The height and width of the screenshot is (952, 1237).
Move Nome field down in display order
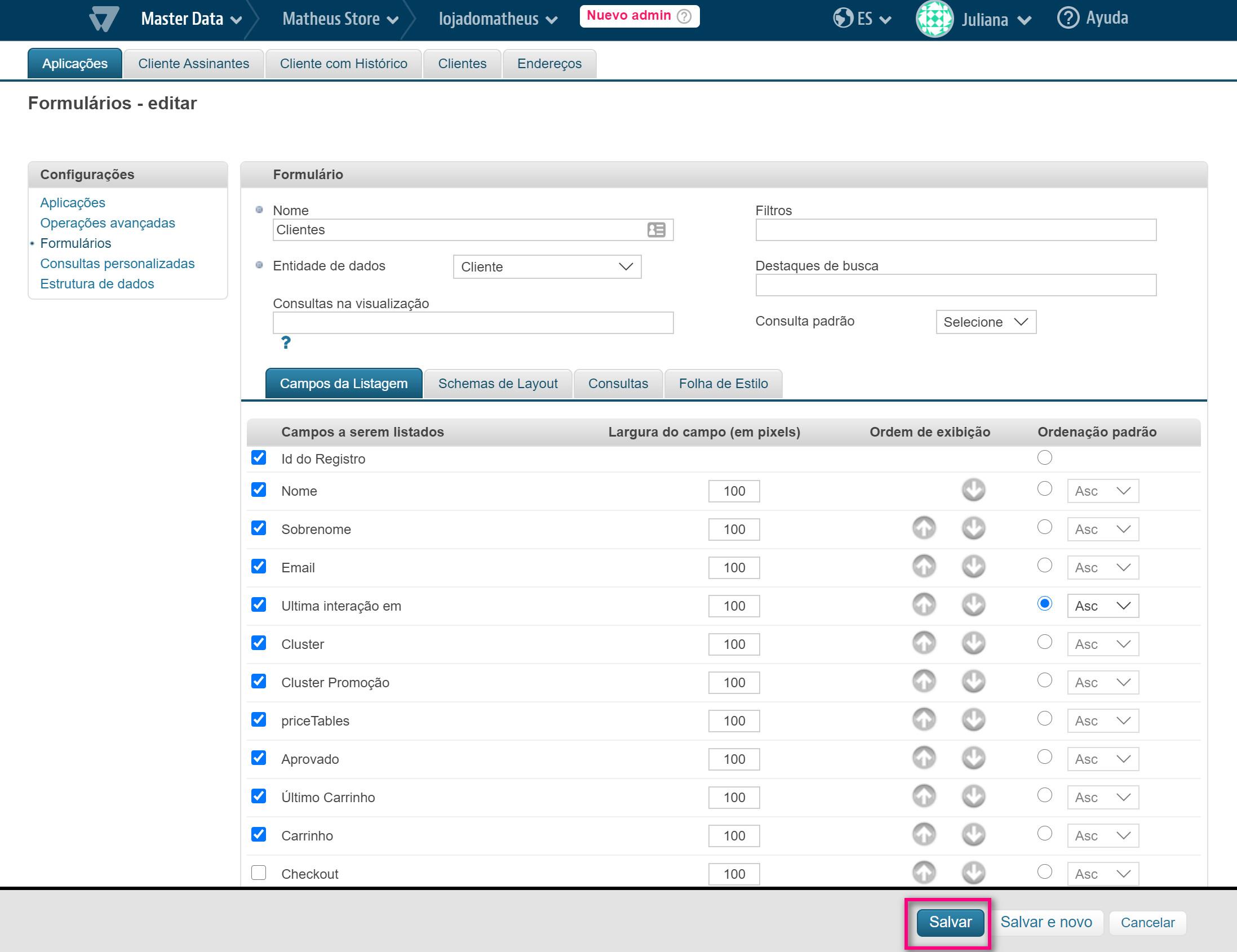click(x=973, y=490)
